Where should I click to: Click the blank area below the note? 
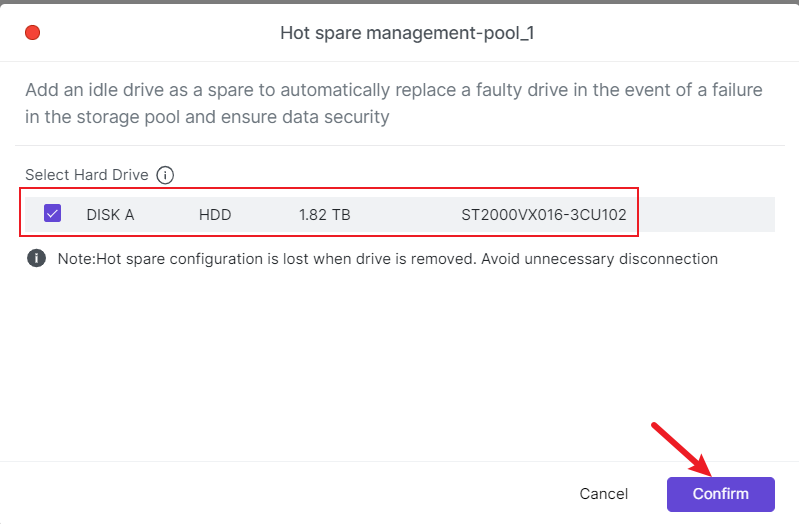[400, 360]
